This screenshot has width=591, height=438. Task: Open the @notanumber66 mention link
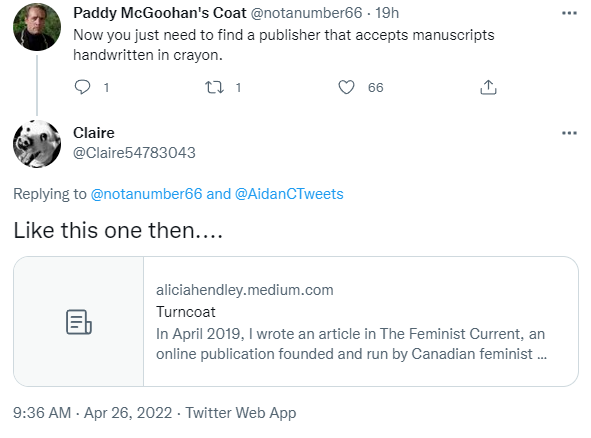pyautogui.click(x=146, y=194)
